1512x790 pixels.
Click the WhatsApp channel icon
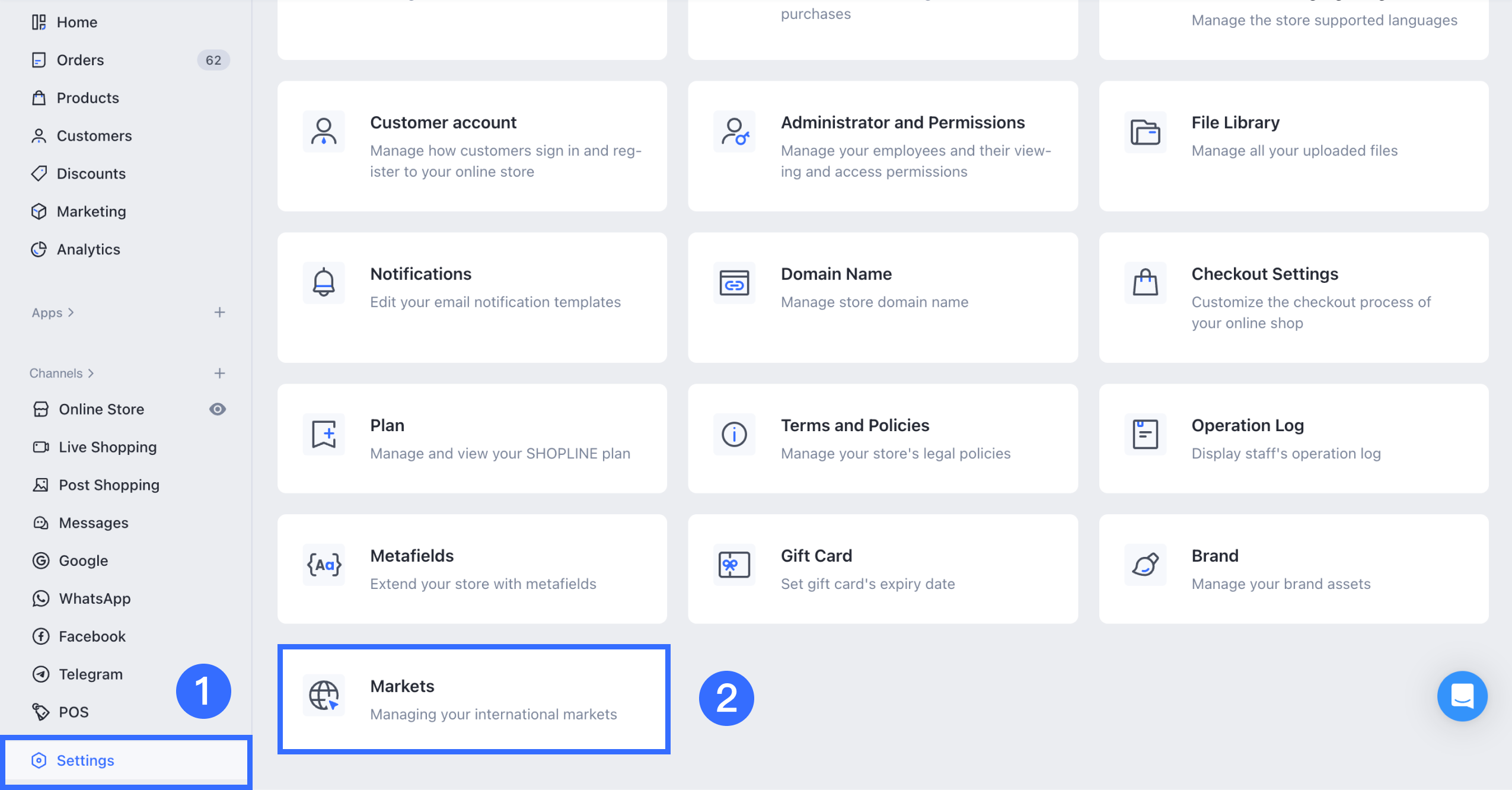41,599
